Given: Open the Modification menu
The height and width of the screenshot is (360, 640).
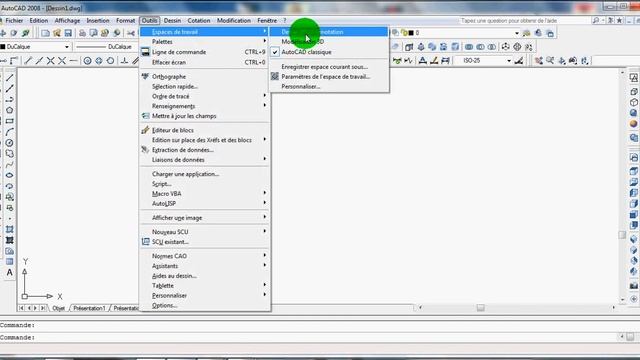Looking at the screenshot, I should click(x=234, y=20).
